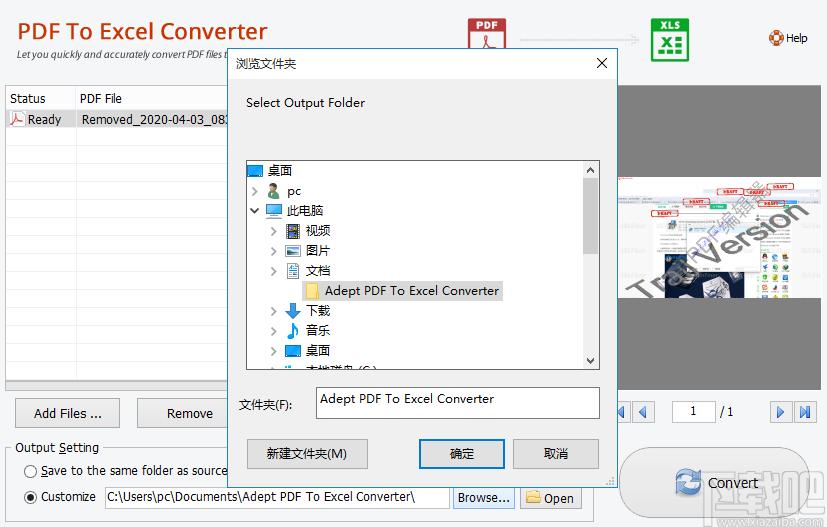The height and width of the screenshot is (527, 827).
Task: Select the 此电脑 tree label
Action: click(305, 211)
